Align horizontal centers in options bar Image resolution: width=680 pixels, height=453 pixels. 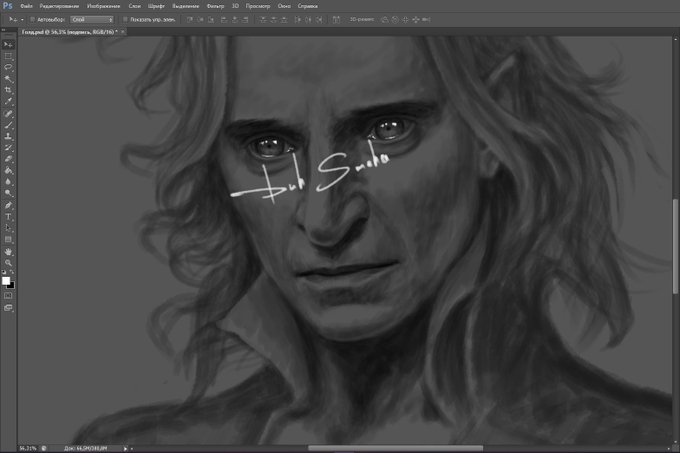point(235,20)
